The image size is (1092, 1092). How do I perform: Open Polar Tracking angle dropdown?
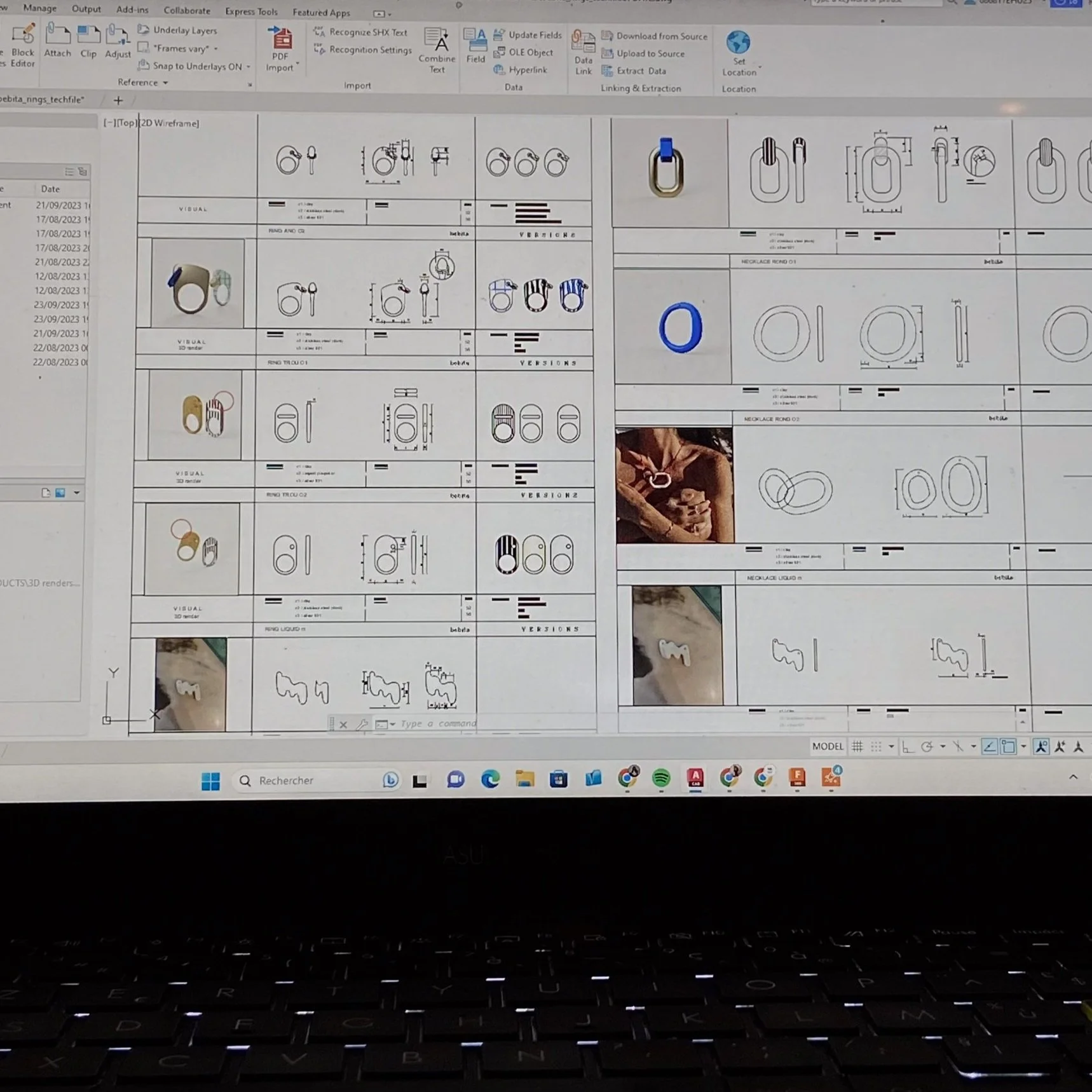(x=943, y=747)
